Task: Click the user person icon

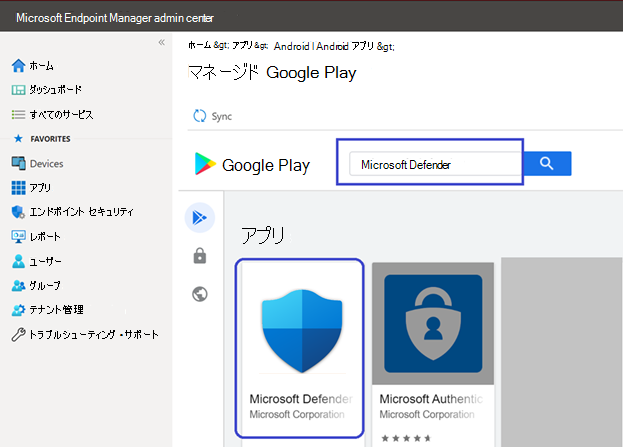Action: 18,261
